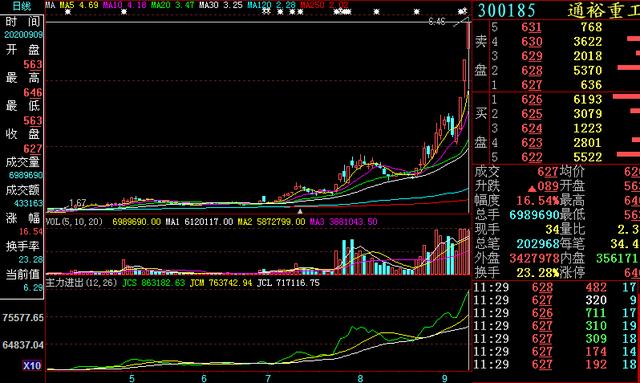
Task: Click the 内盘 label
Action: tap(572, 258)
